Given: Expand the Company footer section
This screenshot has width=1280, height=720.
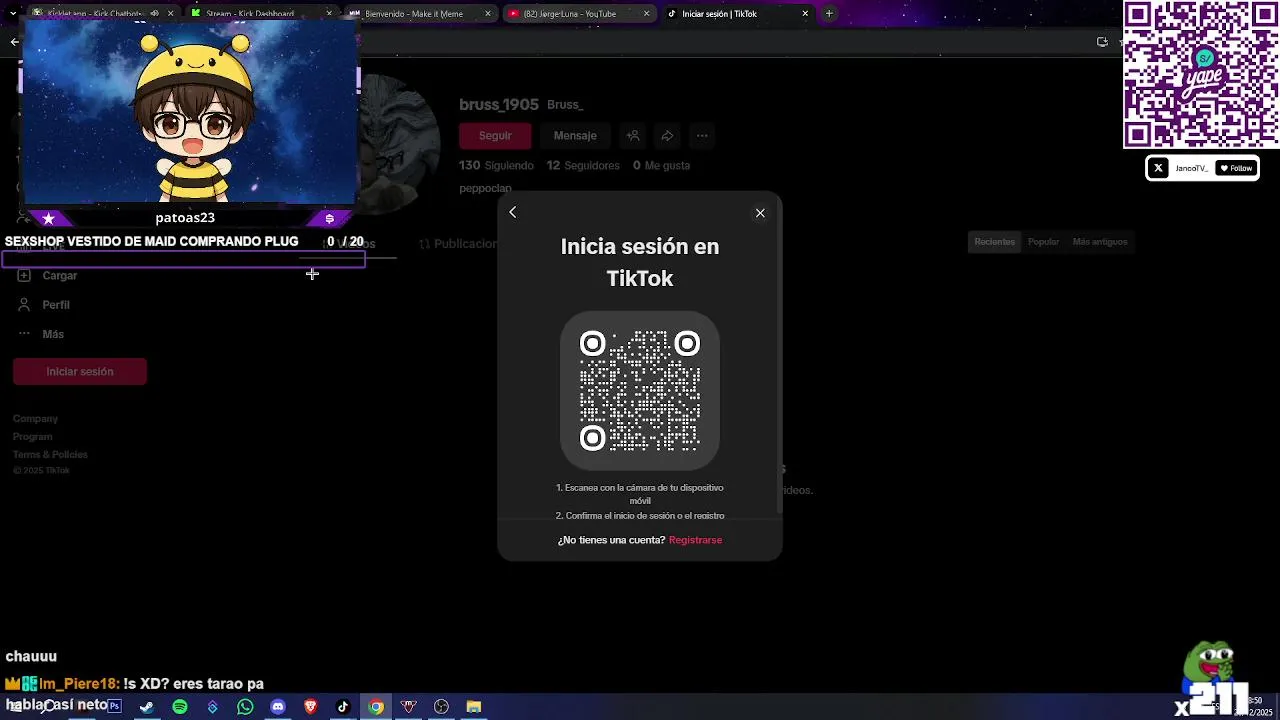Looking at the screenshot, I should (35, 419).
